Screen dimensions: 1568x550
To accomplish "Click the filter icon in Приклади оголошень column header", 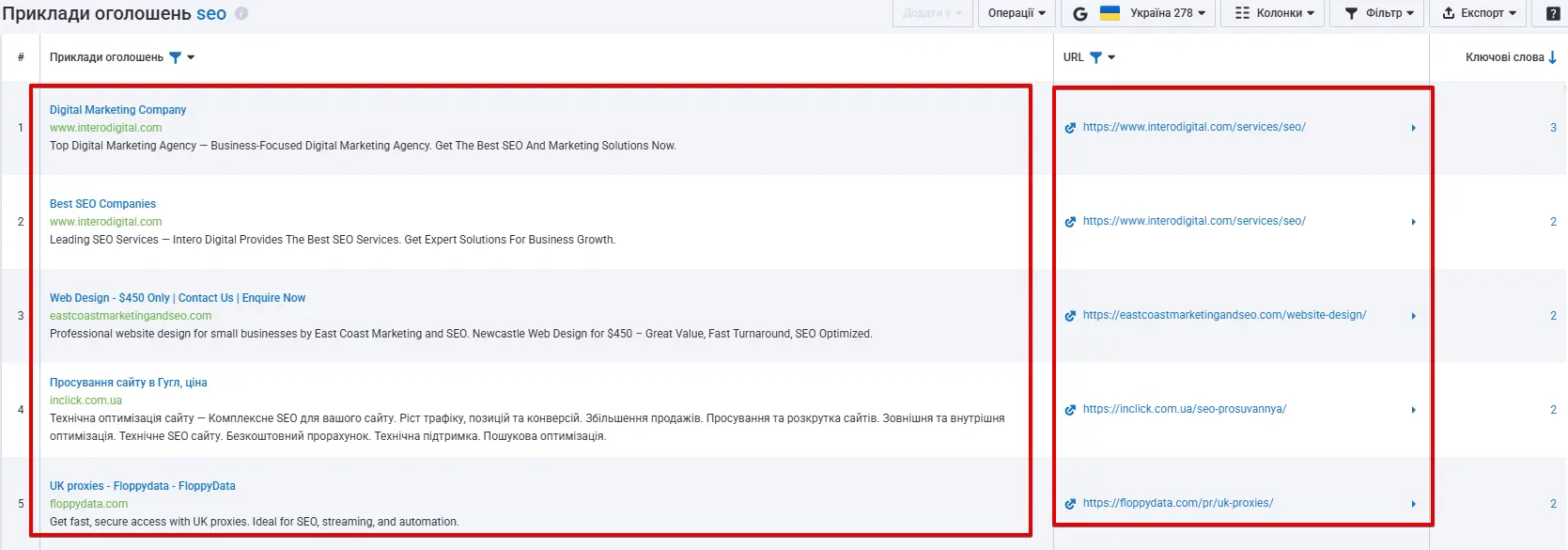I will click(175, 57).
